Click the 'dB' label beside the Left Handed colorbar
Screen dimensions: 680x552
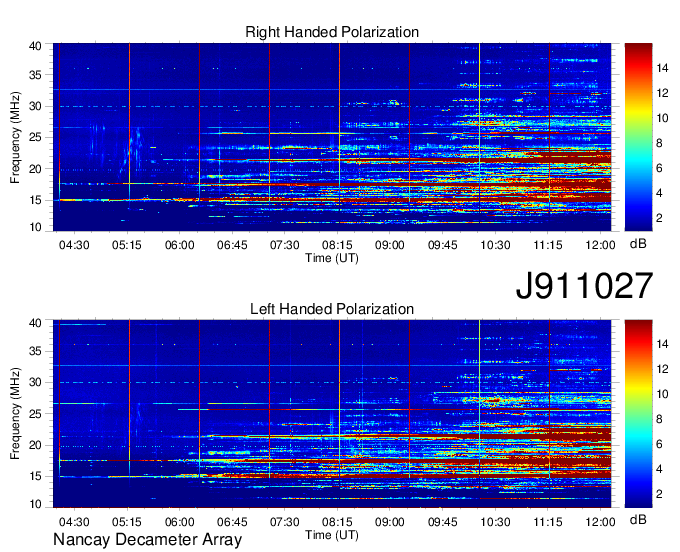click(638, 519)
